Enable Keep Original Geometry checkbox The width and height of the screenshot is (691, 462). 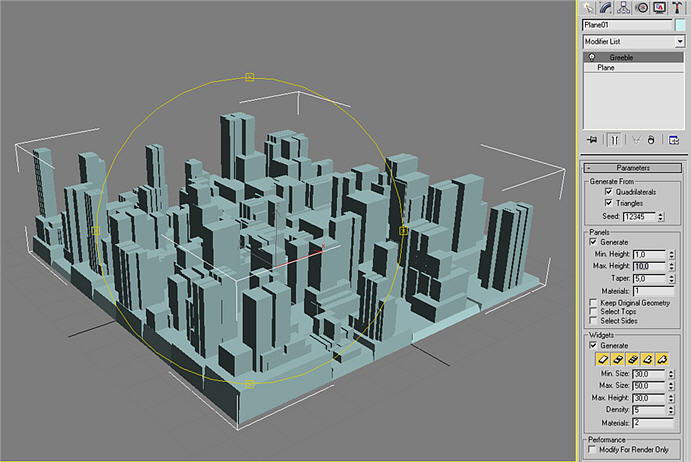593,303
